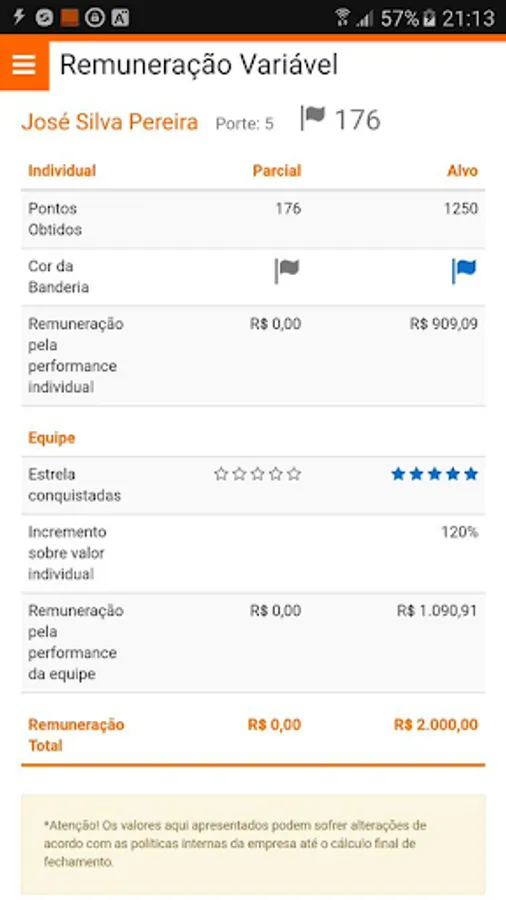Tap the orange square notification icon

click(69, 18)
